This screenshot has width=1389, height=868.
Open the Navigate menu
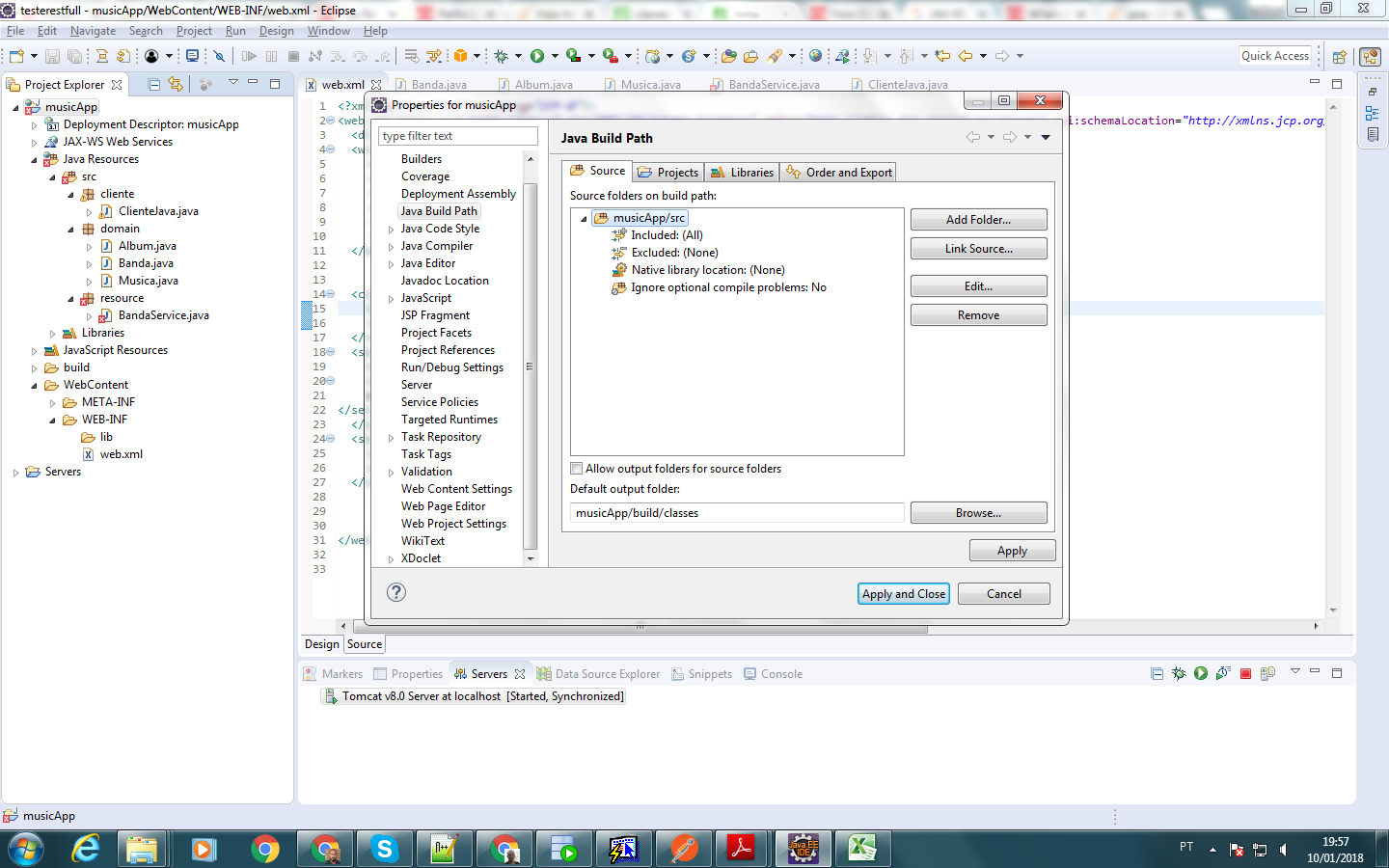click(93, 31)
